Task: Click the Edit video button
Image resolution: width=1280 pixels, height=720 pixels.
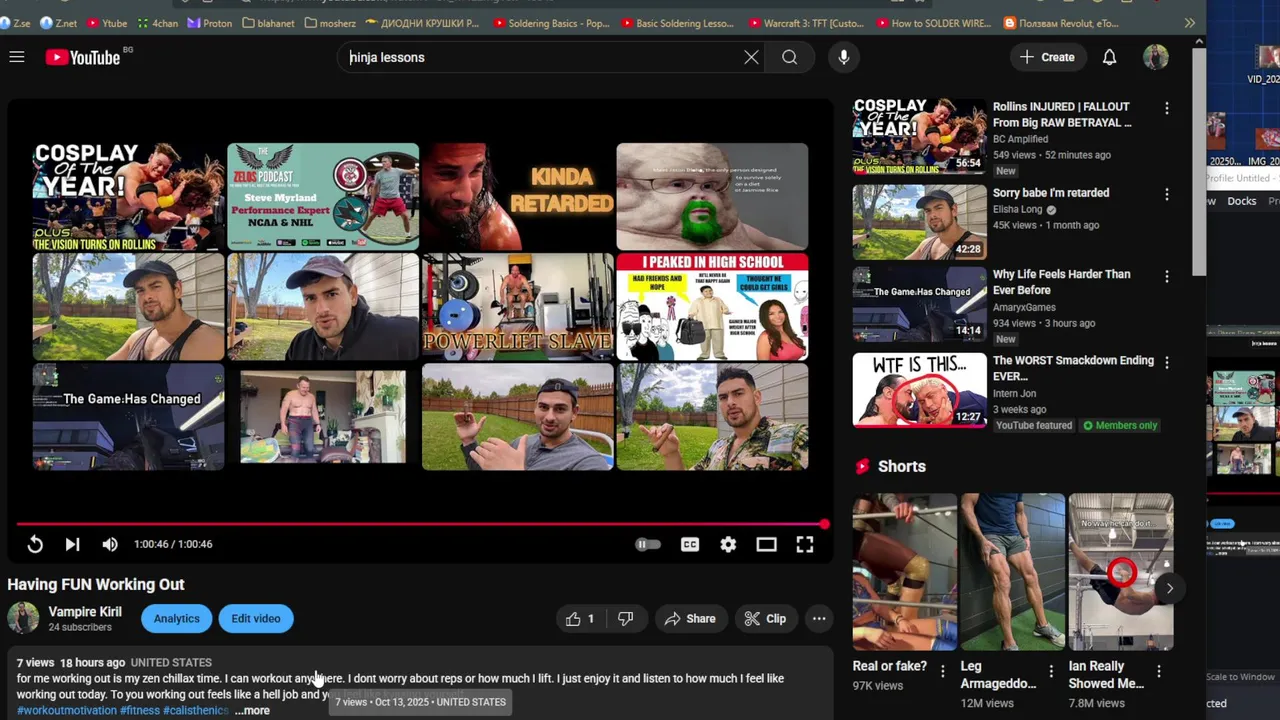Action: pyautogui.click(x=256, y=619)
